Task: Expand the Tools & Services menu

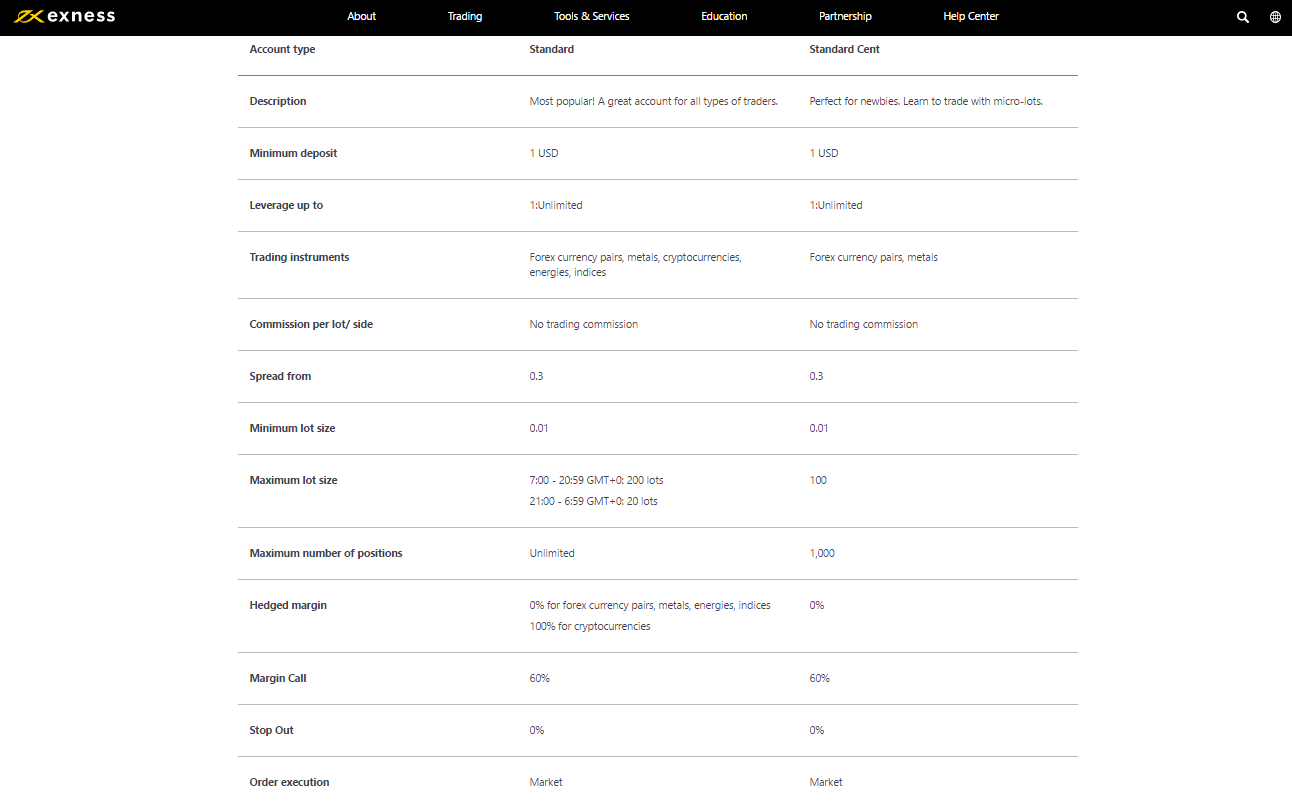Action: click(592, 16)
